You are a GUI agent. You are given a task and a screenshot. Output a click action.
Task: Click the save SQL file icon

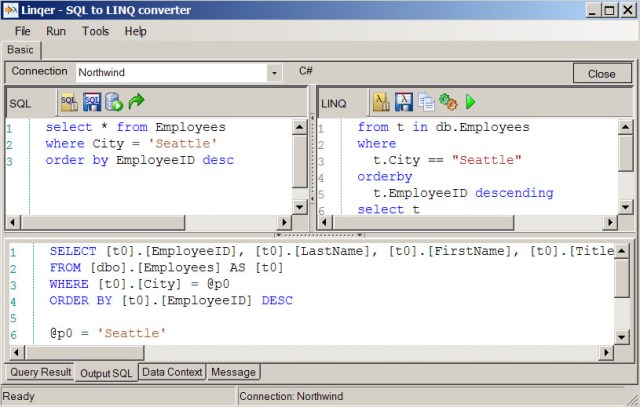tap(91, 101)
